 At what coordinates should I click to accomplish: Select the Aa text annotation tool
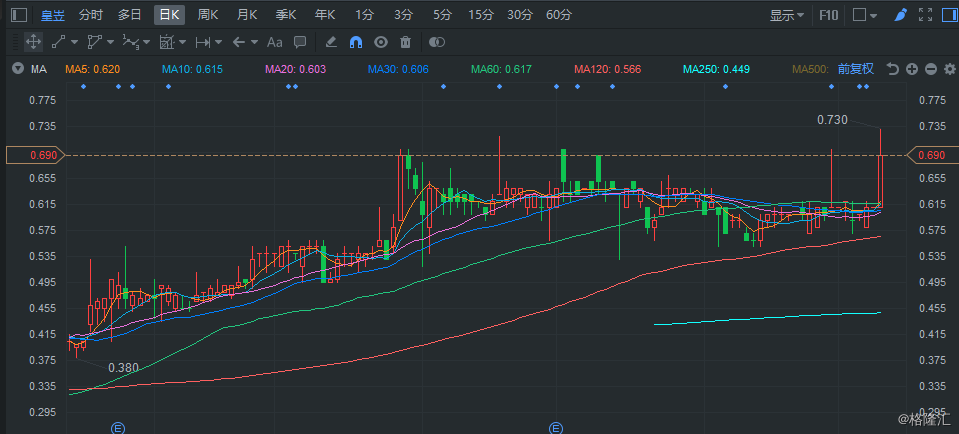275,42
